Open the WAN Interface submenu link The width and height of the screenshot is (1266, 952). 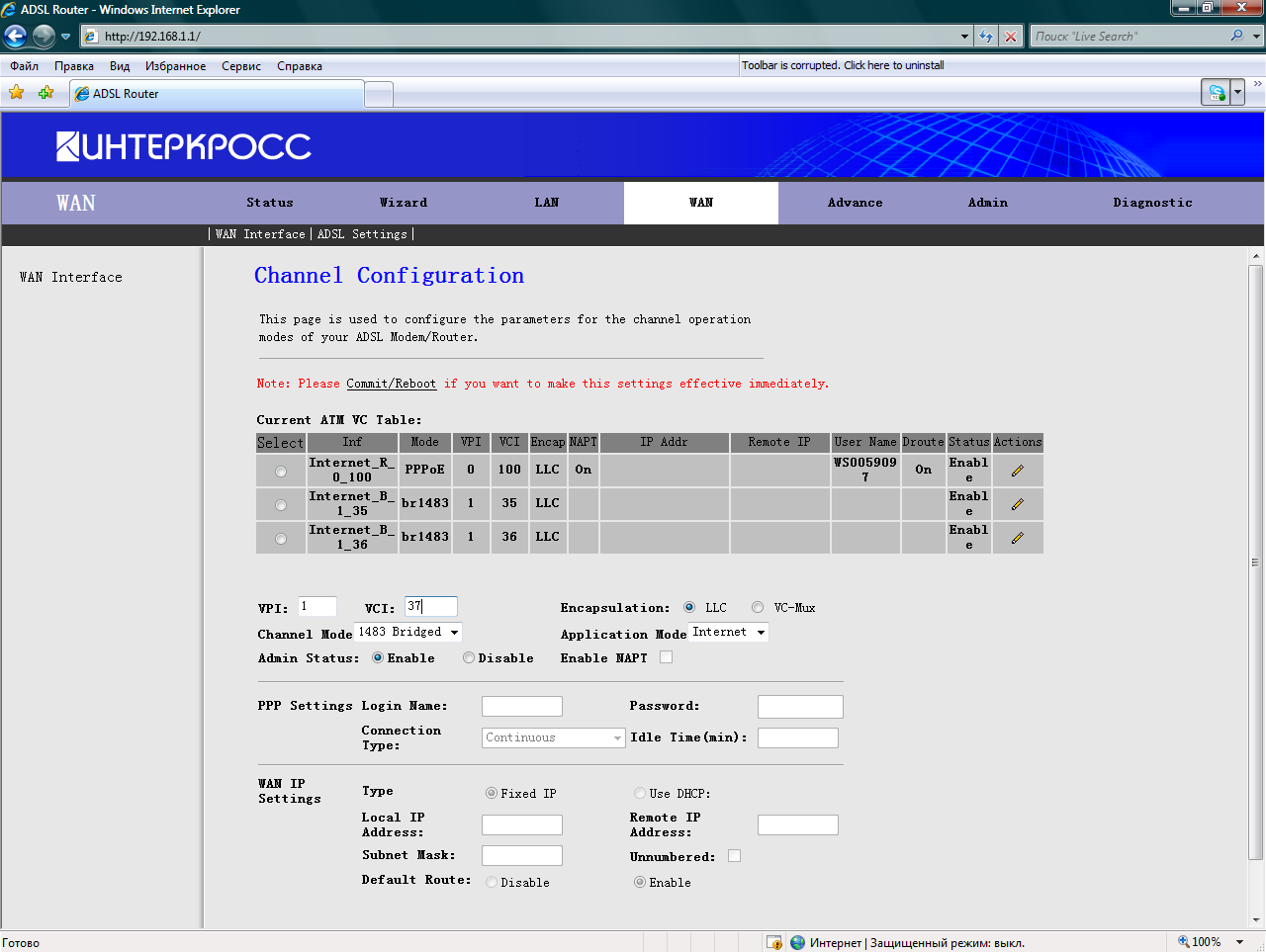(x=260, y=234)
